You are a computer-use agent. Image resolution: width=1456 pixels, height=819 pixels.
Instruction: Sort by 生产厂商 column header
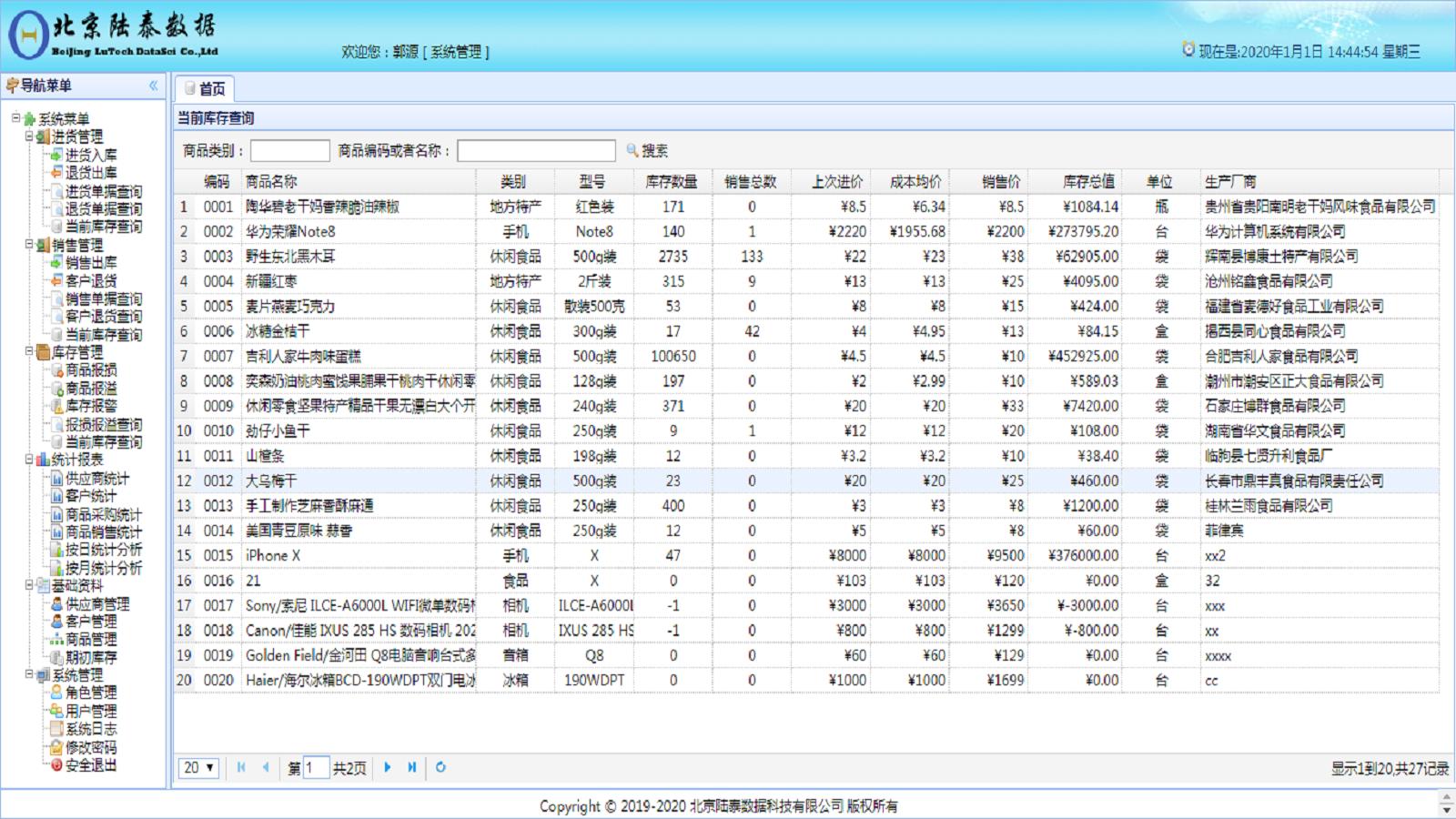coord(1319,182)
